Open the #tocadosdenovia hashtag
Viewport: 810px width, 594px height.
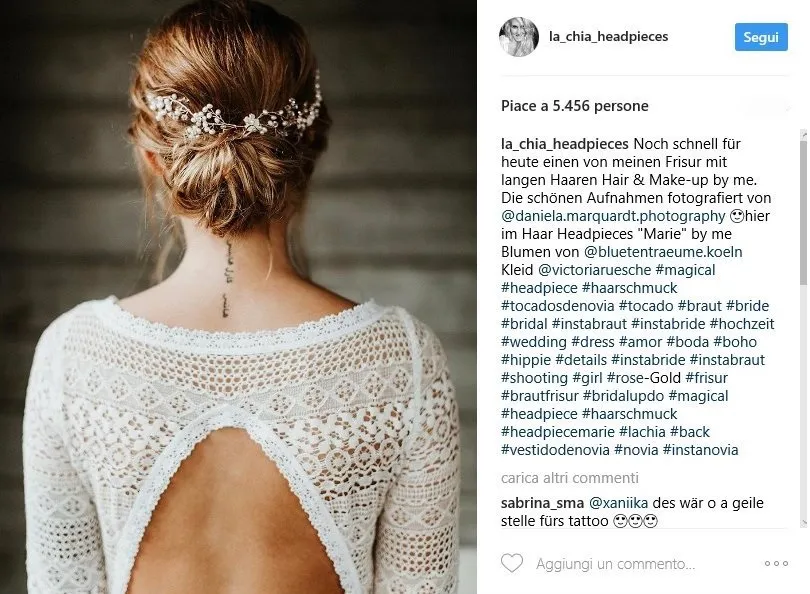[557, 306]
